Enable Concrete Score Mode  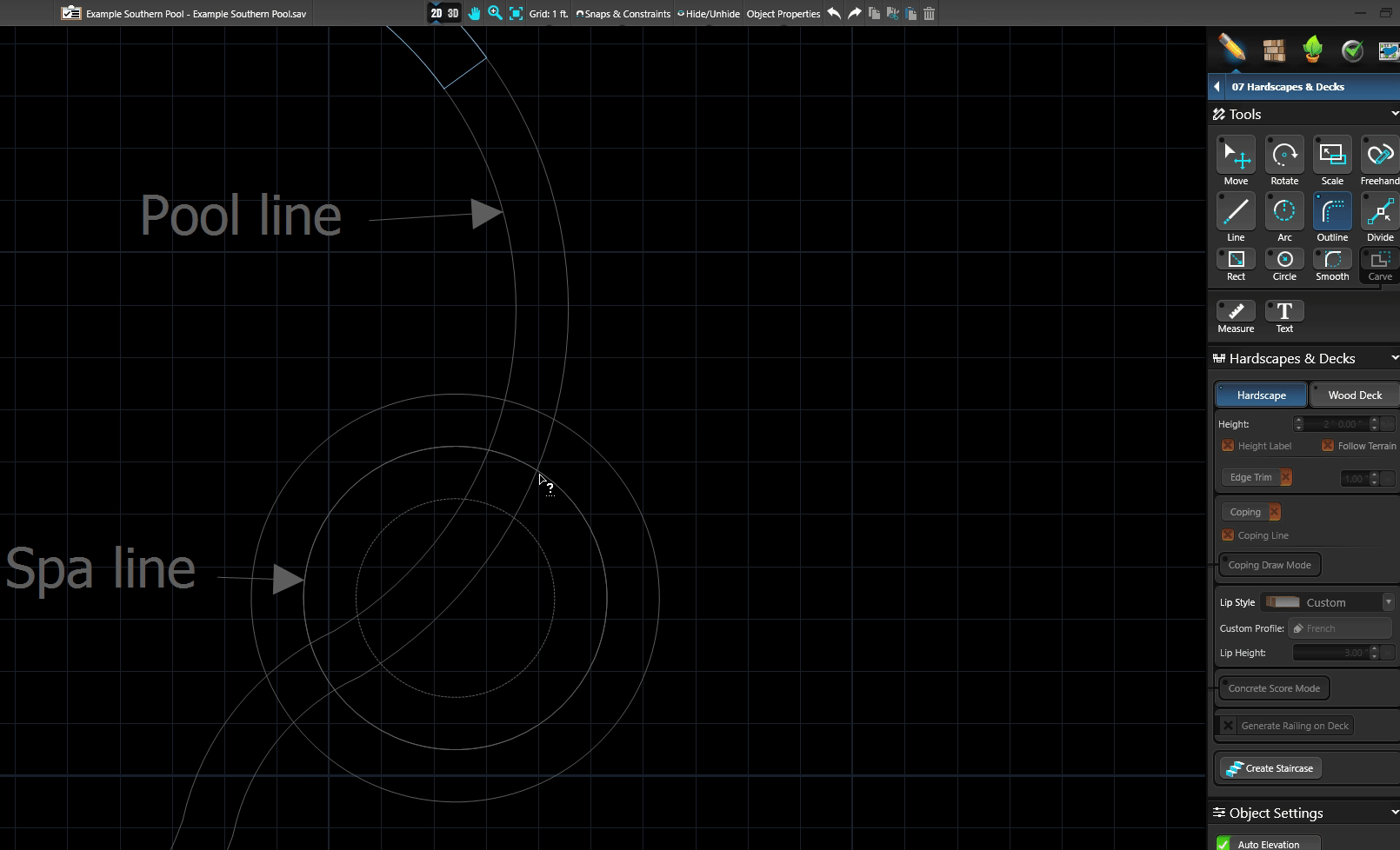[1274, 688]
